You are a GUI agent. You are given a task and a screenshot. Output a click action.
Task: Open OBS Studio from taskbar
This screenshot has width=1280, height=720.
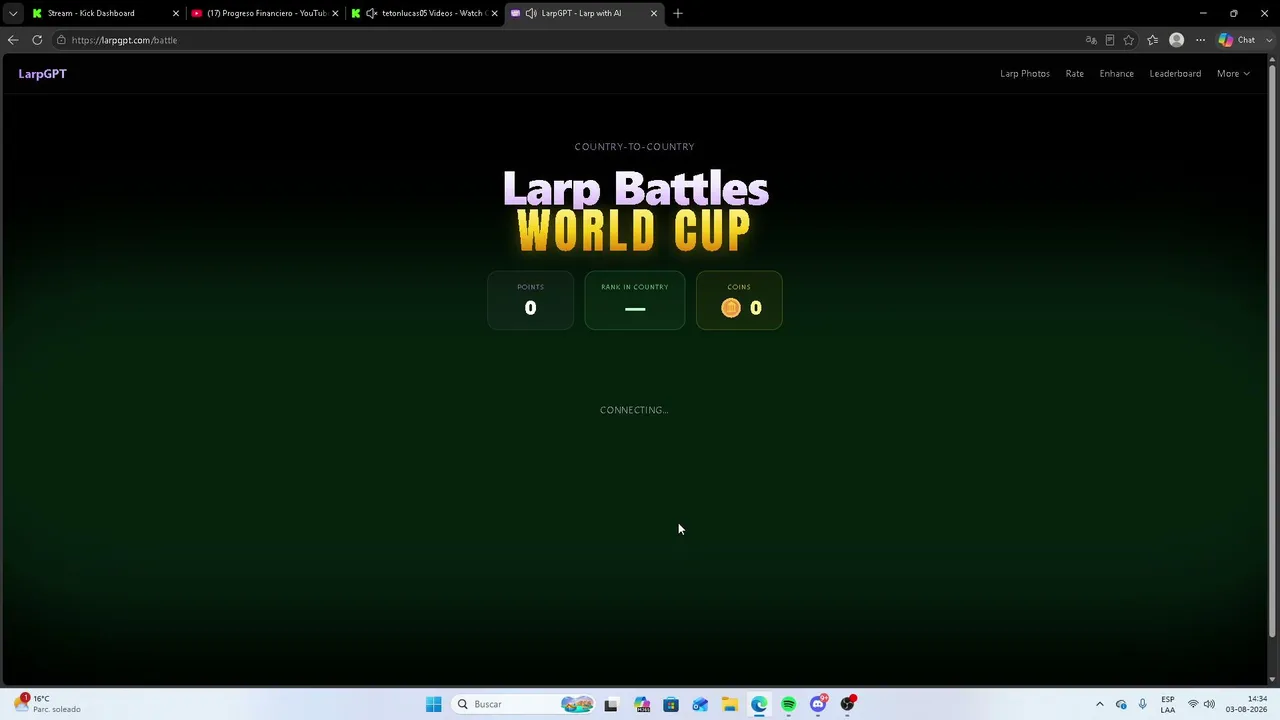[x=848, y=704]
